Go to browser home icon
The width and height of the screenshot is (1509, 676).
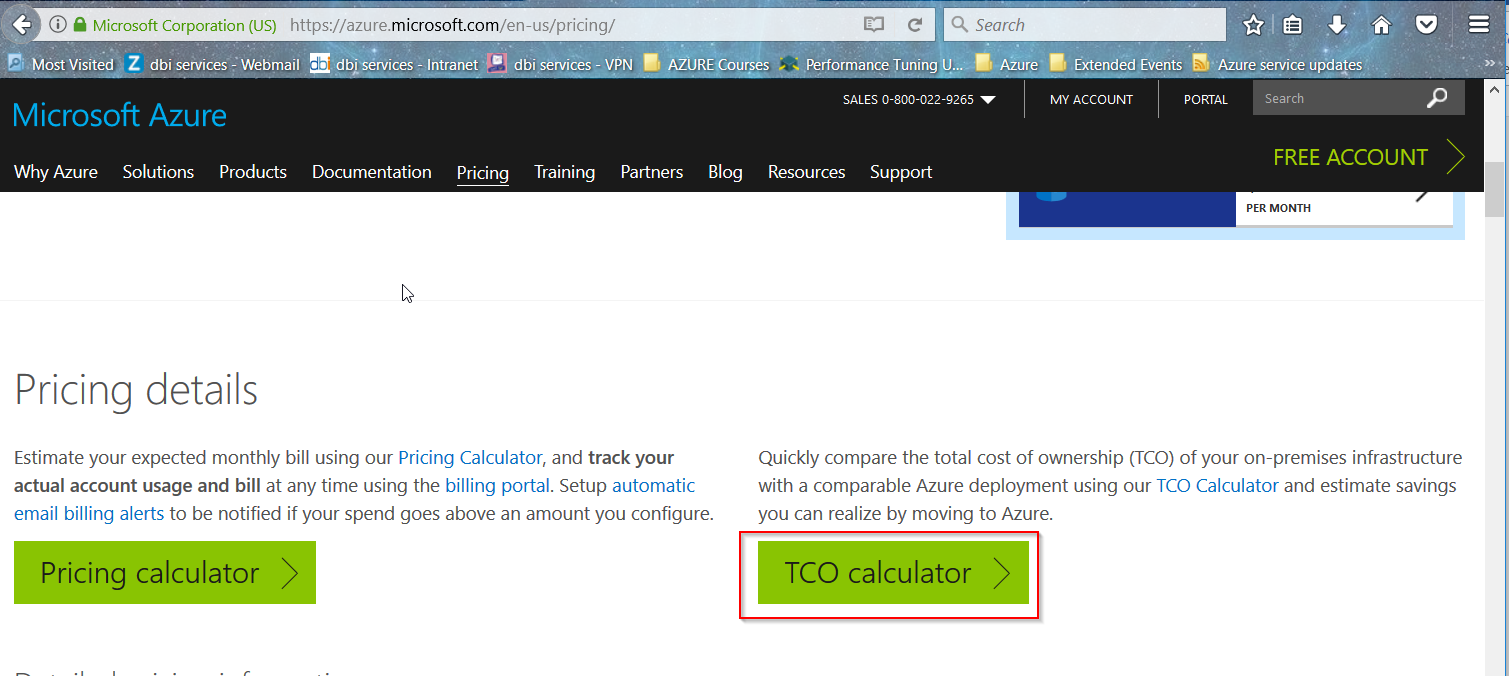click(1381, 25)
